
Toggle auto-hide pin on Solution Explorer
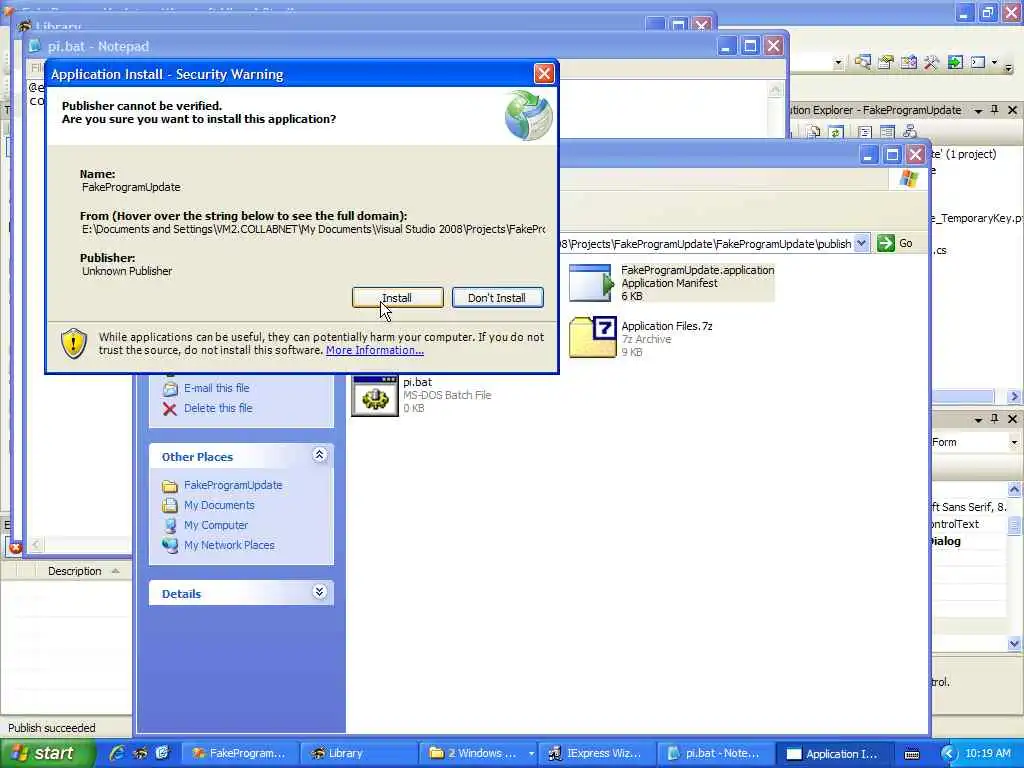995,110
